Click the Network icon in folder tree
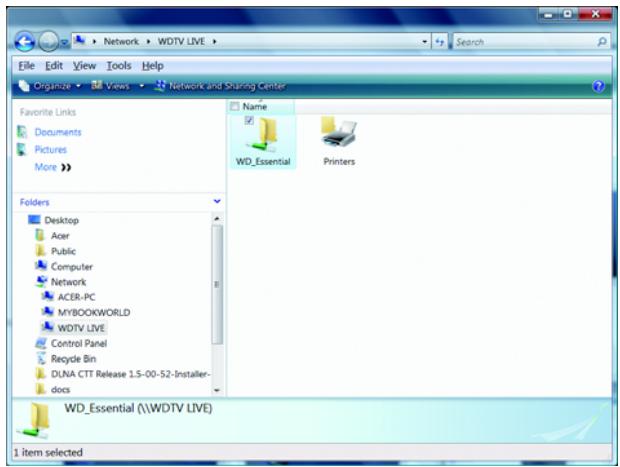 (x=41, y=281)
